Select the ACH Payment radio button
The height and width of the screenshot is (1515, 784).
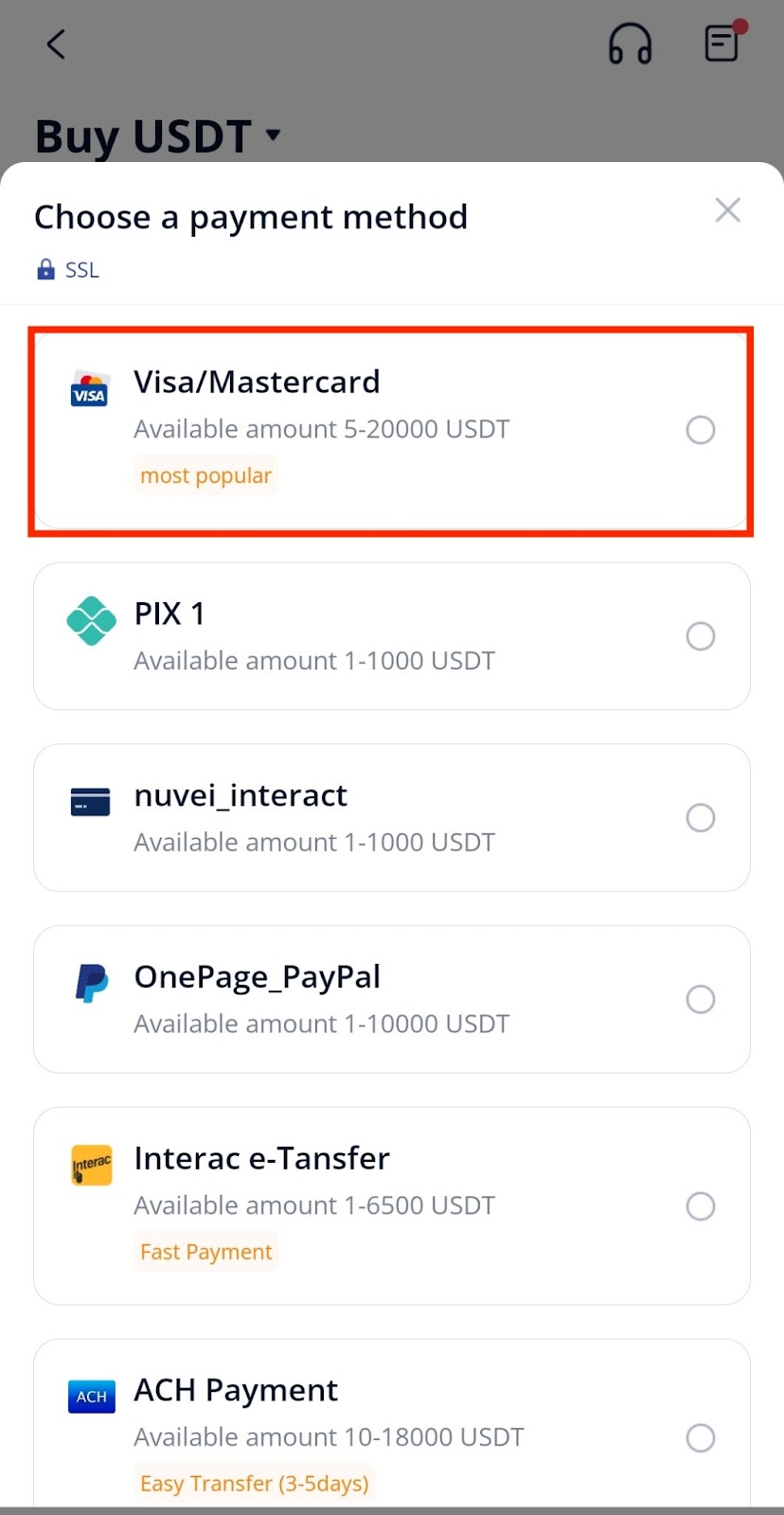click(701, 1438)
